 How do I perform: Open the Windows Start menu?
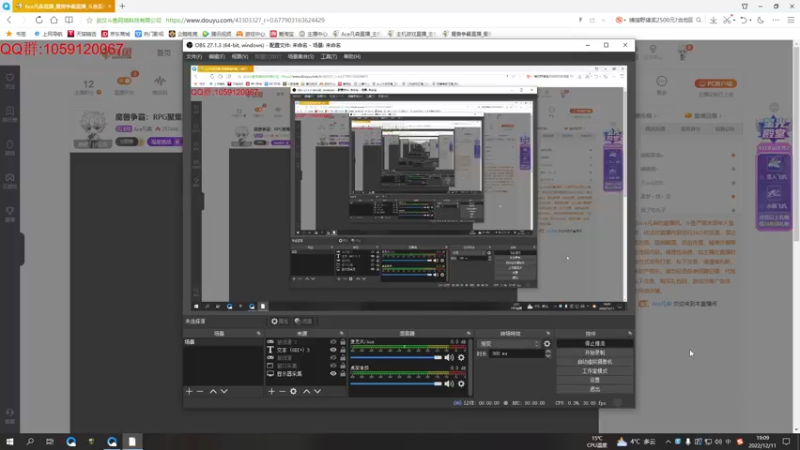[x=10, y=441]
